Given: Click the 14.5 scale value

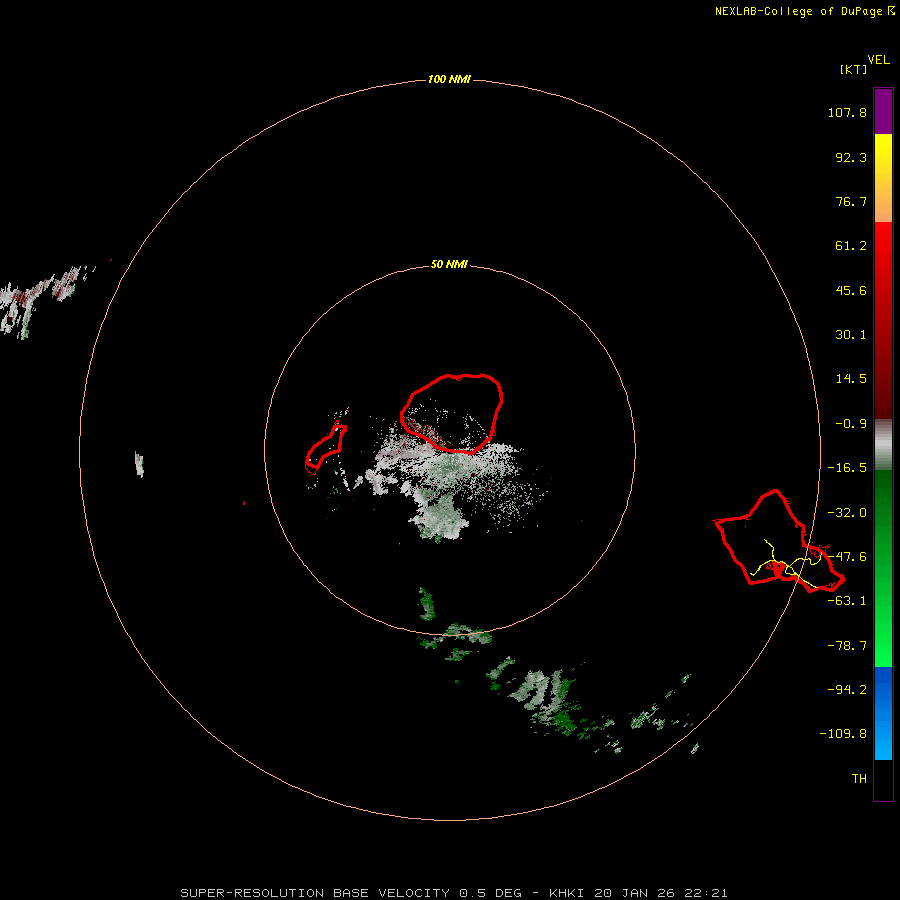Looking at the screenshot, I should click(x=851, y=379).
